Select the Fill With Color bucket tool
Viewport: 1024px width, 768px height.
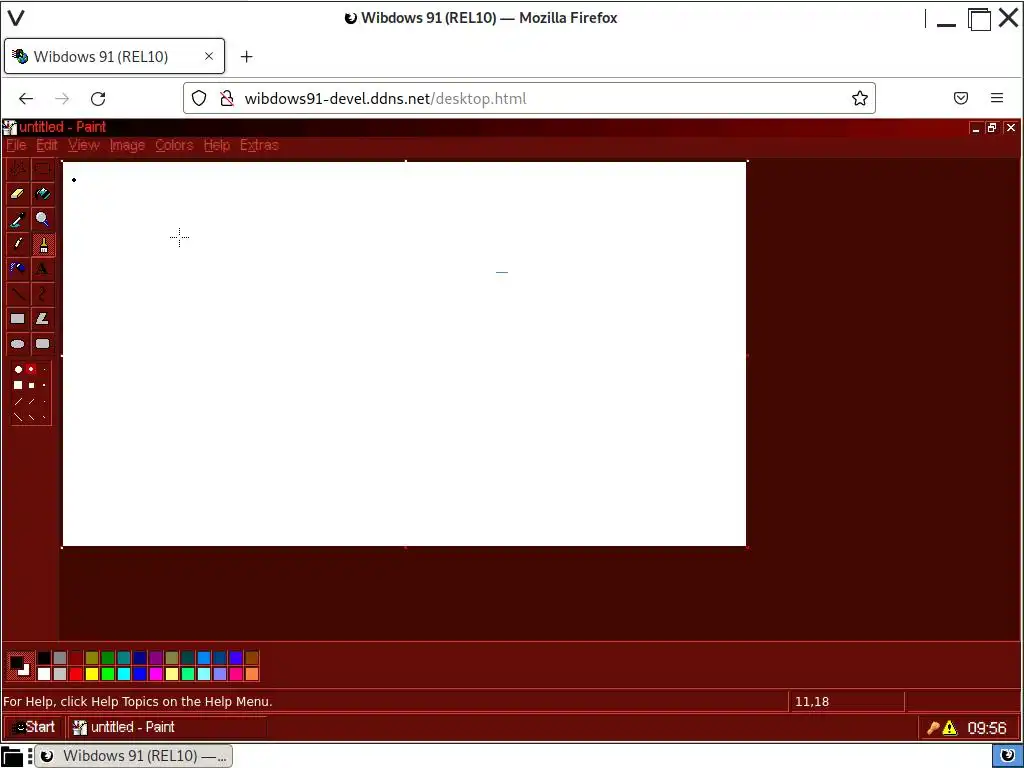[x=42, y=194]
